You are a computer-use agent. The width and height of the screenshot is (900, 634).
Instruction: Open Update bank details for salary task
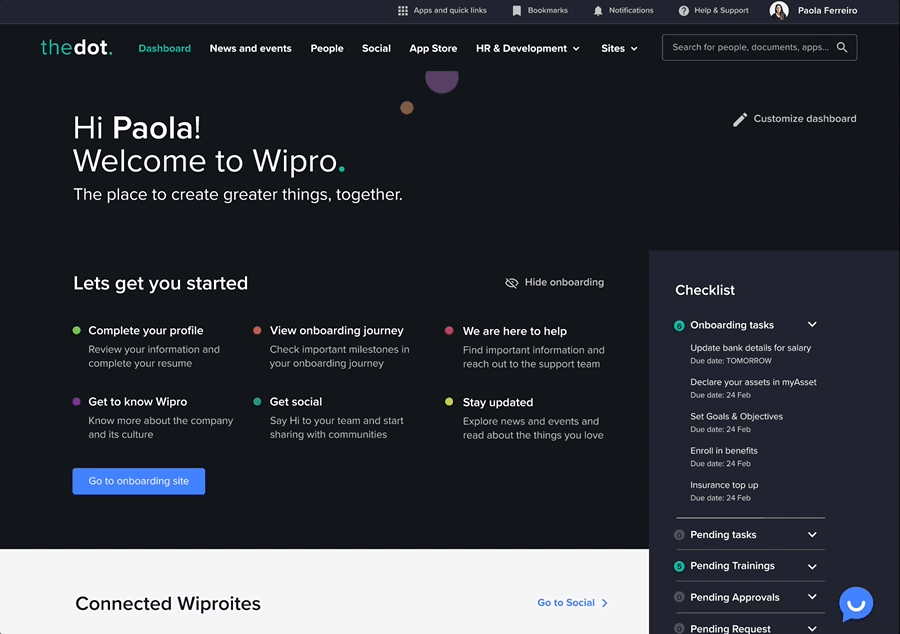pos(751,348)
